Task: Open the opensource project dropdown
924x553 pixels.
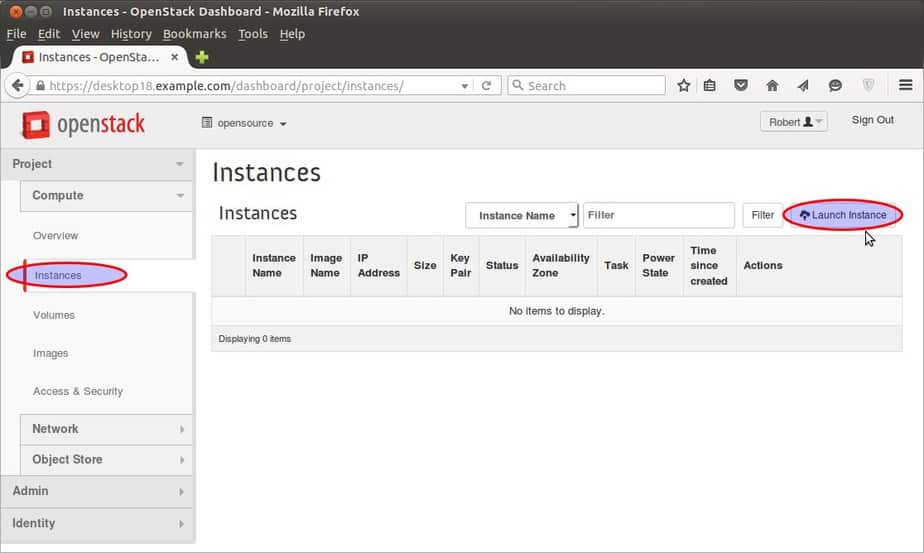Action: pyautogui.click(x=244, y=123)
